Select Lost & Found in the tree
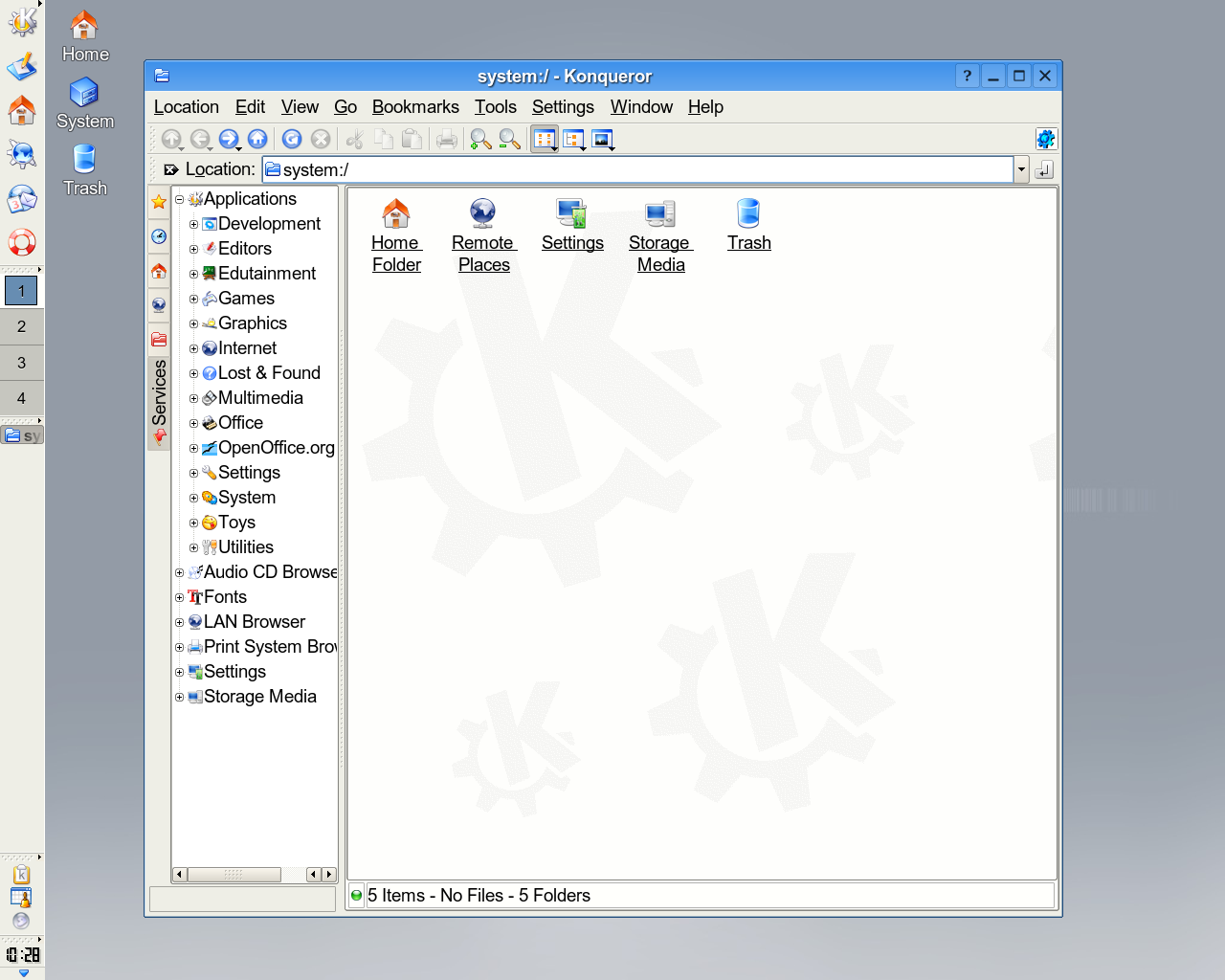The width and height of the screenshot is (1225, 980). point(269,373)
